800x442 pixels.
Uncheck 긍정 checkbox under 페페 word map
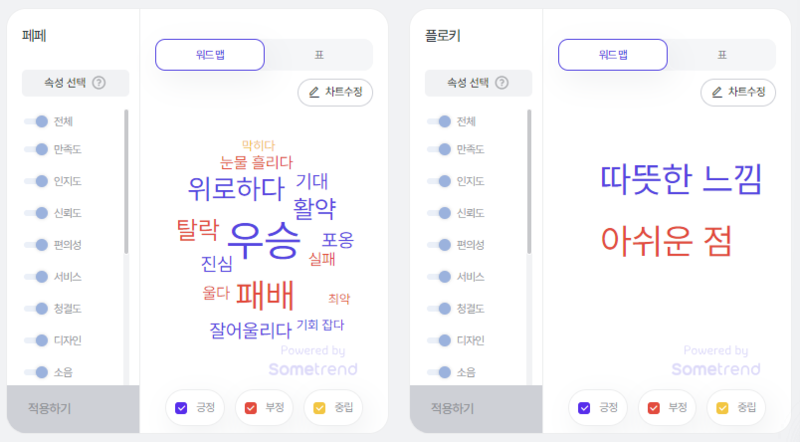[x=181, y=408]
